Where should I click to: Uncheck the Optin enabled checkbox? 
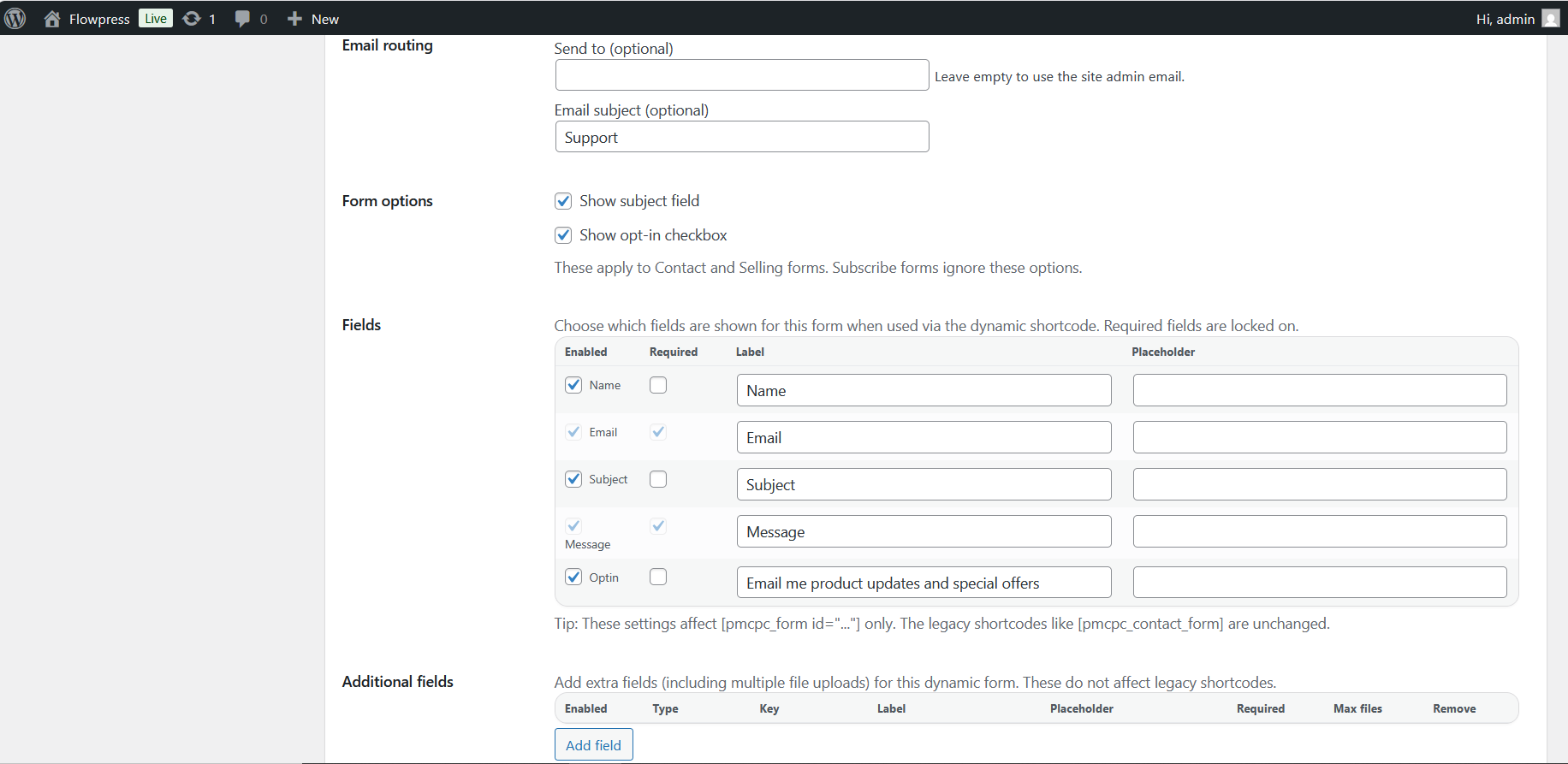coord(573,577)
